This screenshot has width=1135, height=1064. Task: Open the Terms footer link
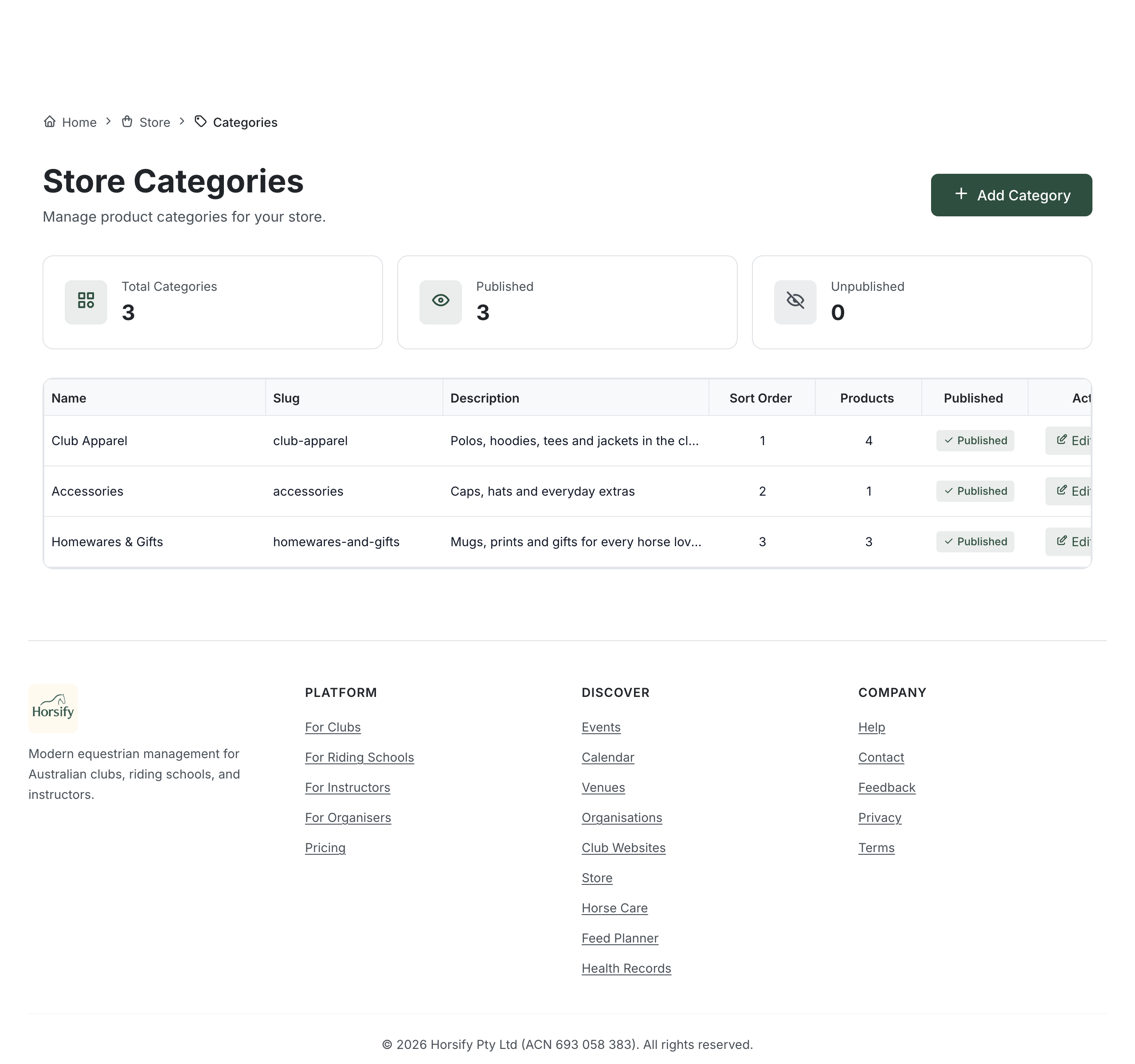pos(877,848)
